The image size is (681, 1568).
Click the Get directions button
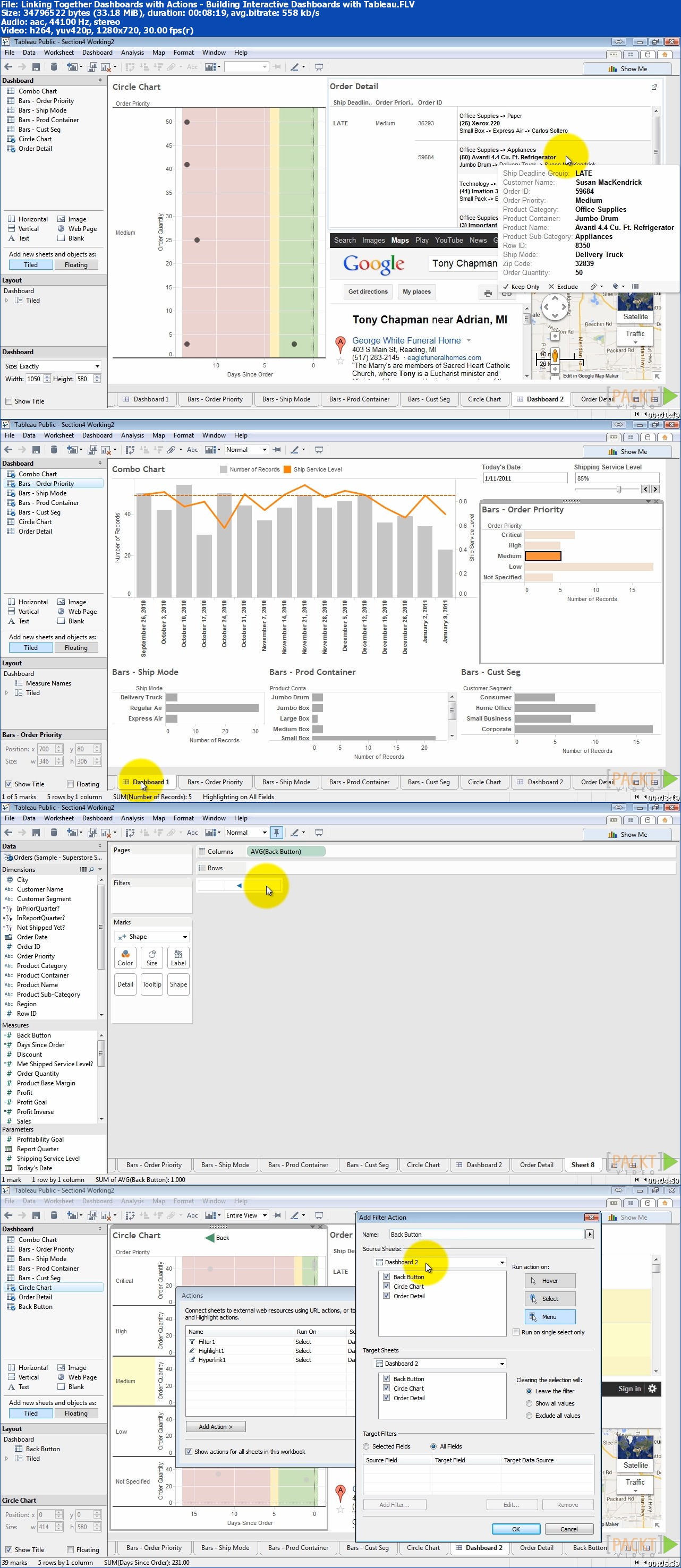coord(368,292)
